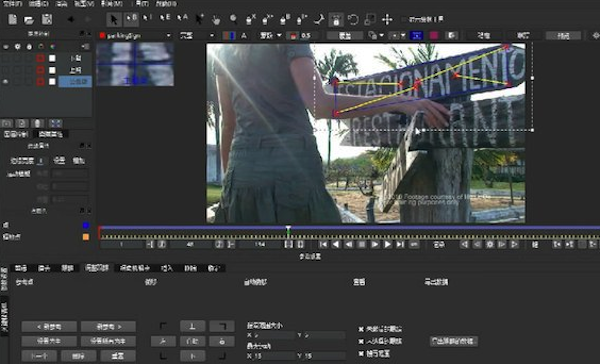Open the parkingSign clip dropdown

(x=135, y=36)
